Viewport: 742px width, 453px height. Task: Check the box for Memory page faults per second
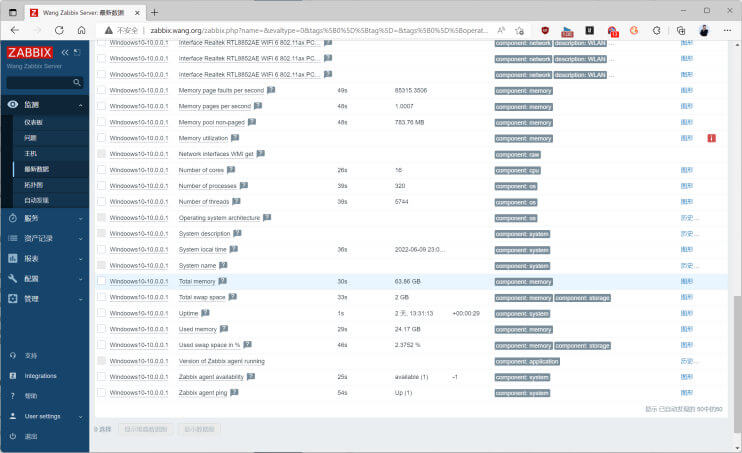point(101,90)
